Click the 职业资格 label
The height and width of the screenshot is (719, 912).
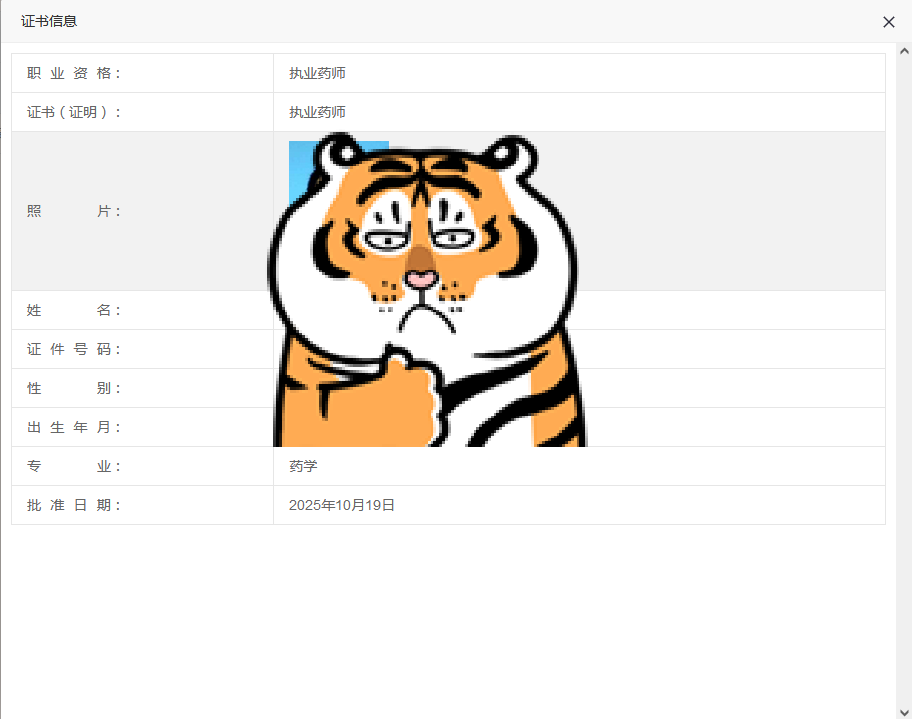74,73
